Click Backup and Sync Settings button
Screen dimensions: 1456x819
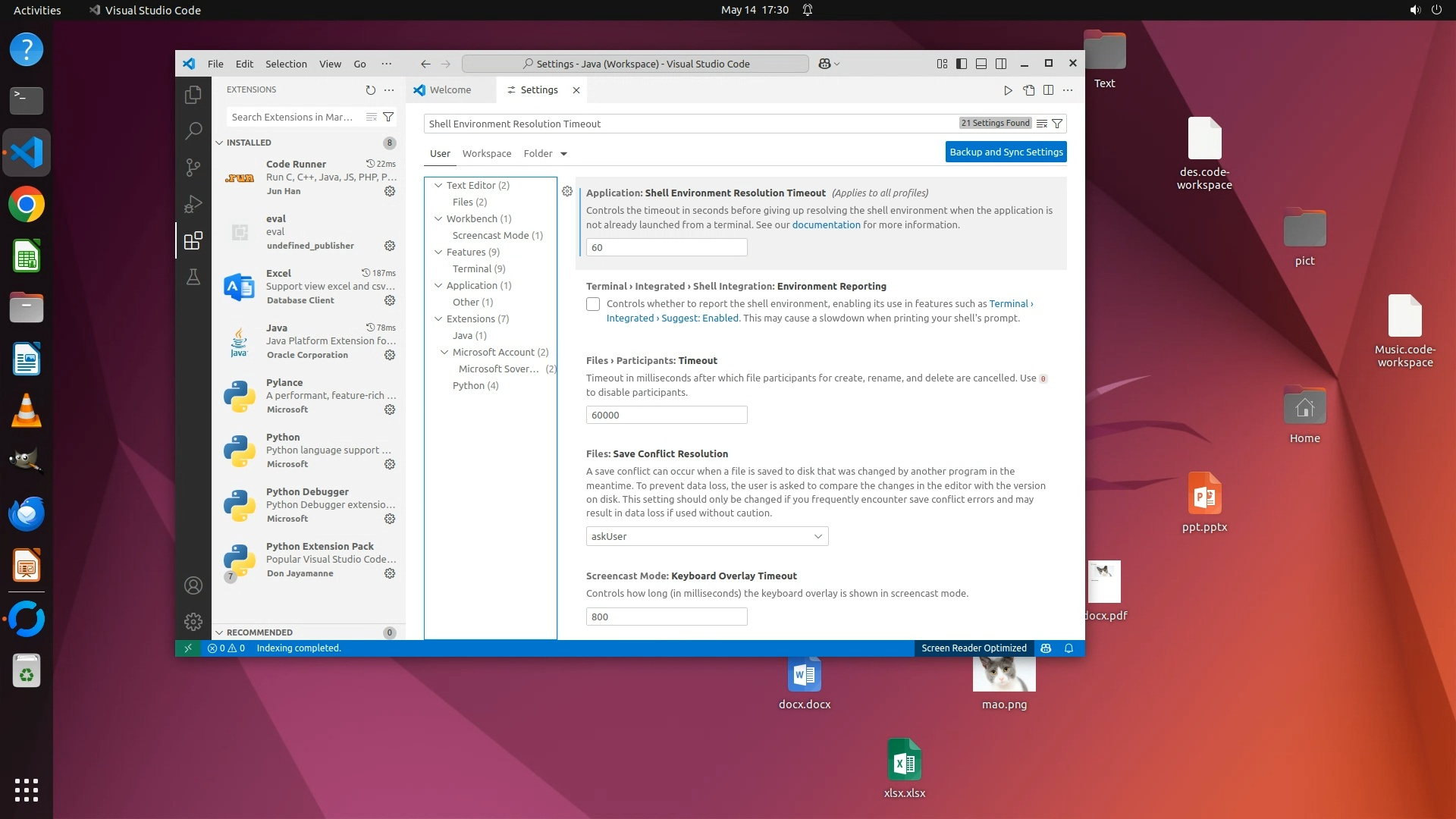pos(1006,152)
